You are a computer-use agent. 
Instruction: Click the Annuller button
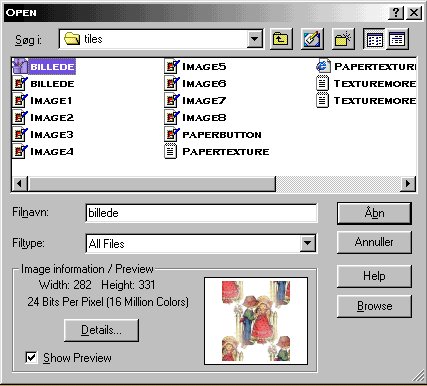(374, 242)
